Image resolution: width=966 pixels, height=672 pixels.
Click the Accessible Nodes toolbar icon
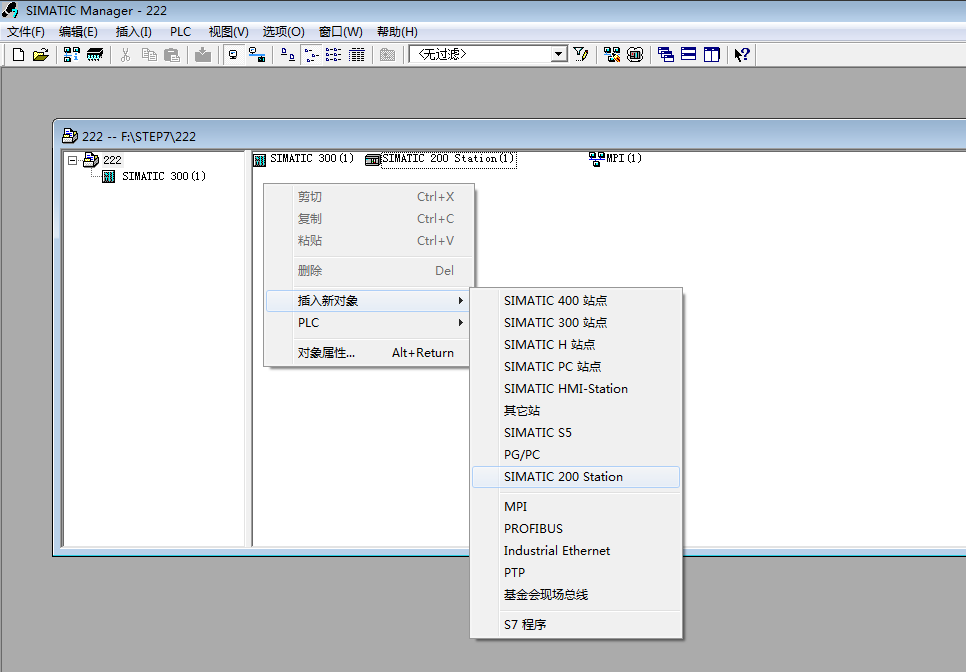coord(72,55)
